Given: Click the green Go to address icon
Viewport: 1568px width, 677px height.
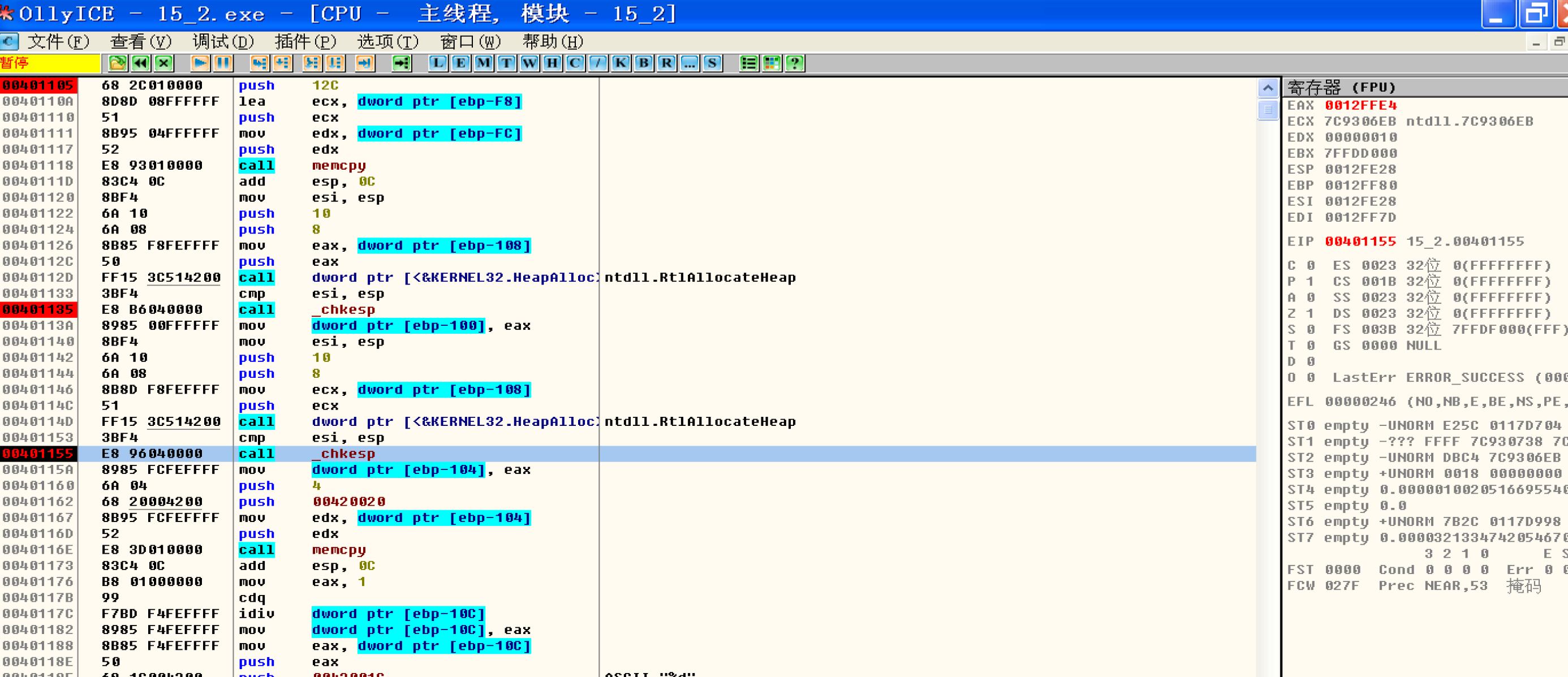Looking at the screenshot, I should (402, 63).
